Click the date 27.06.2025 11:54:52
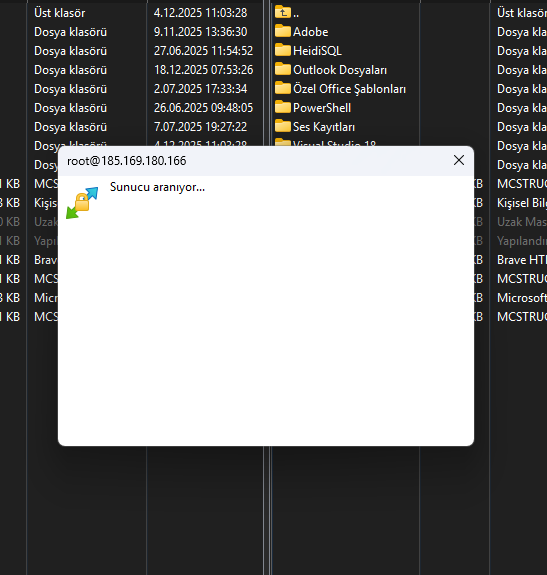This screenshot has width=547, height=575. click(x=203, y=51)
